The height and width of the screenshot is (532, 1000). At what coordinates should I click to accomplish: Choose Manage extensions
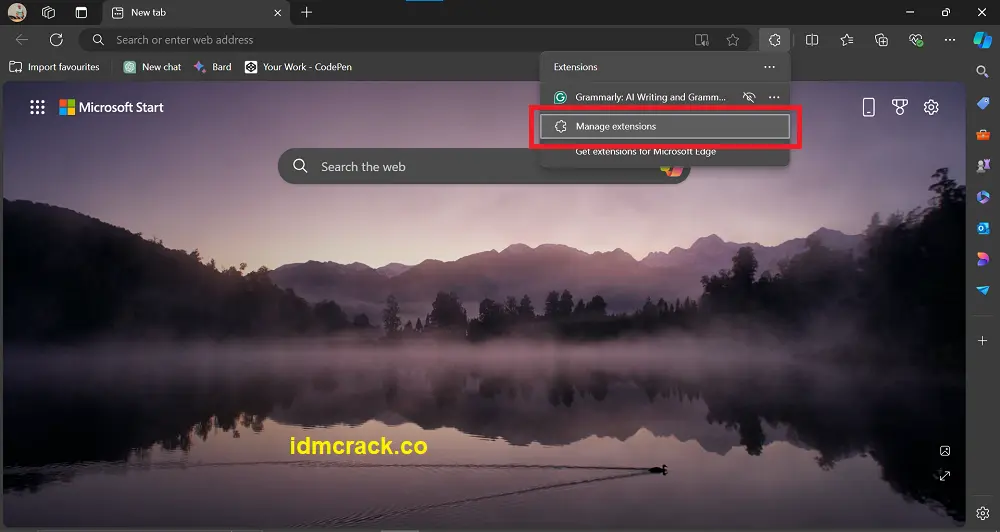[665, 126]
